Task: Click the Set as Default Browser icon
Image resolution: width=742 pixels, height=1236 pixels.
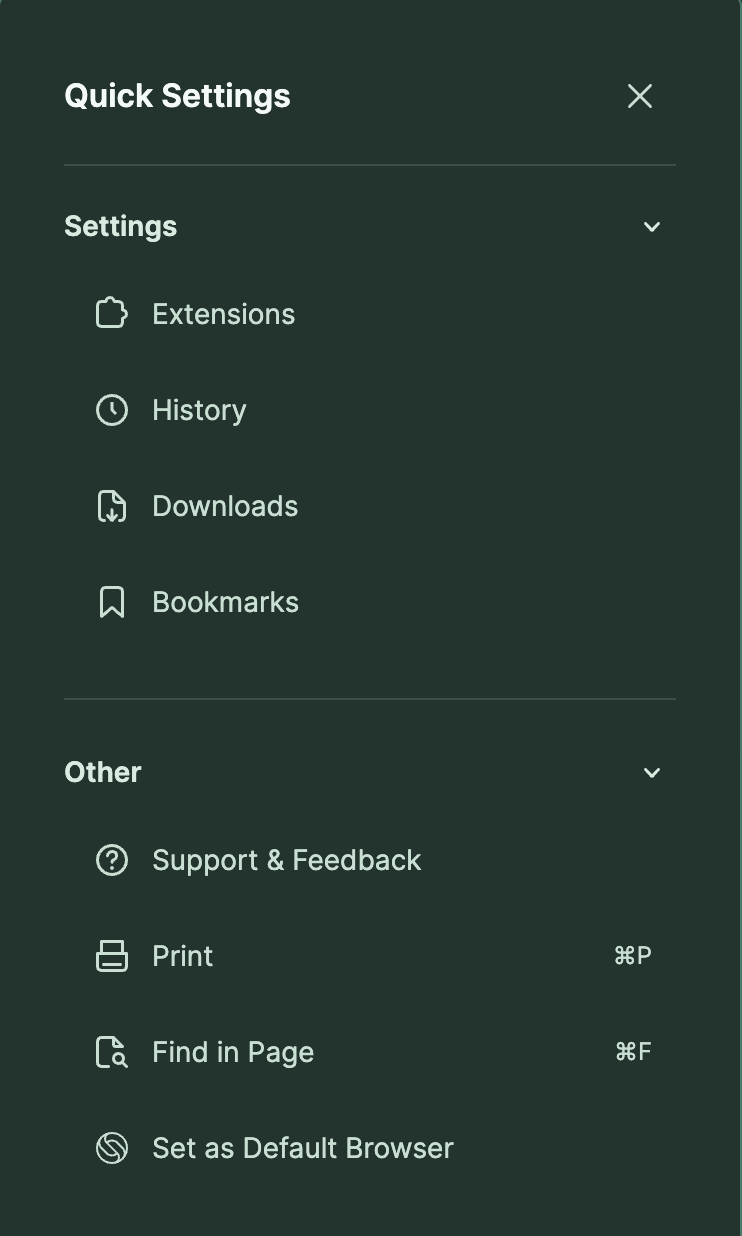Action: pyautogui.click(x=111, y=1148)
